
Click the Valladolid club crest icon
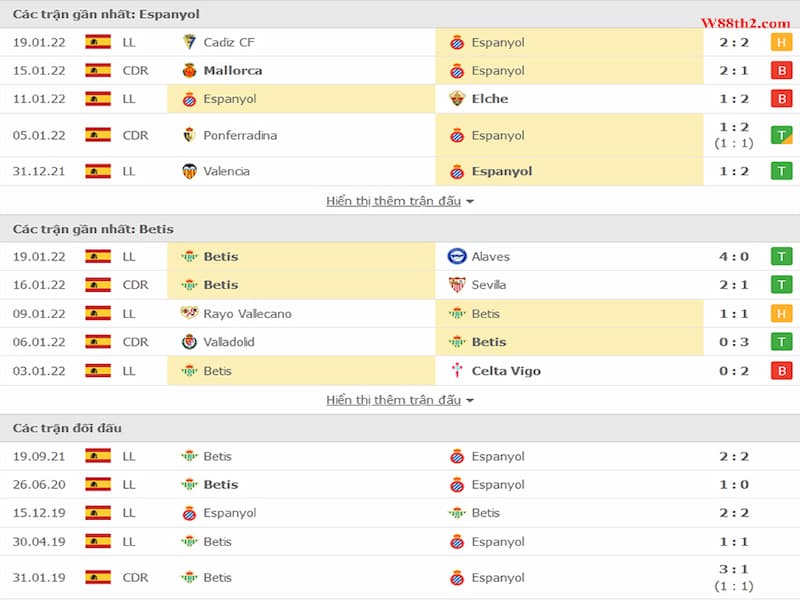pyautogui.click(x=189, y=342)
